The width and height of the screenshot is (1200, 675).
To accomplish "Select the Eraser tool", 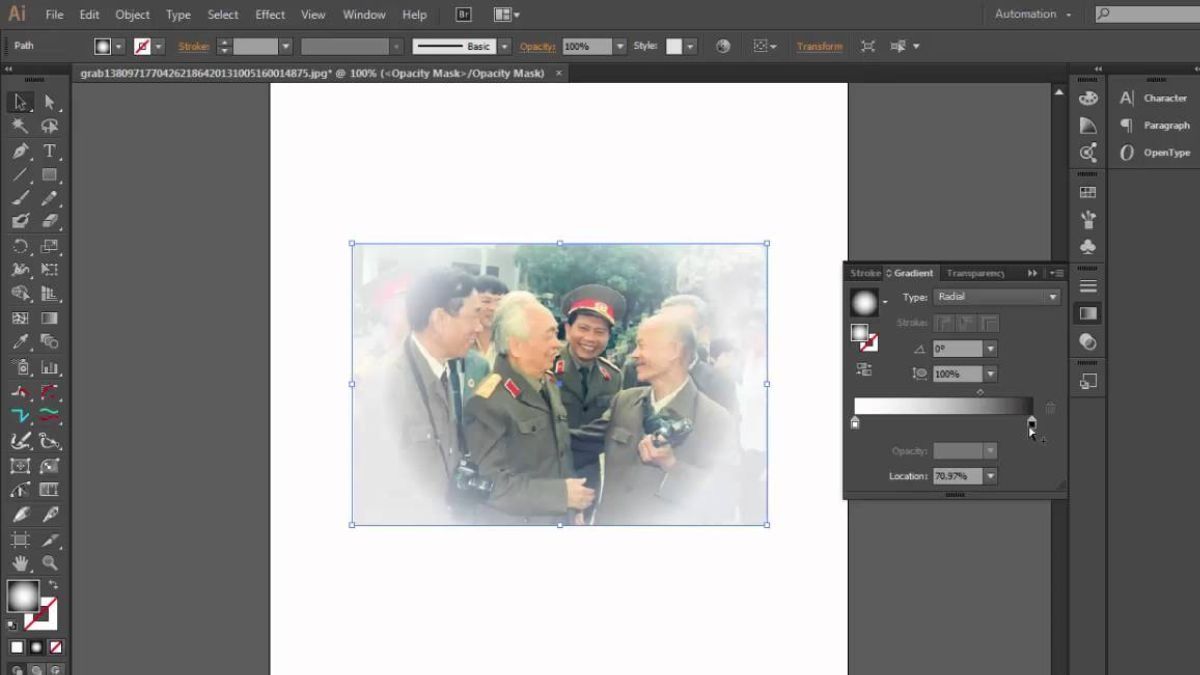I will 49,221.
